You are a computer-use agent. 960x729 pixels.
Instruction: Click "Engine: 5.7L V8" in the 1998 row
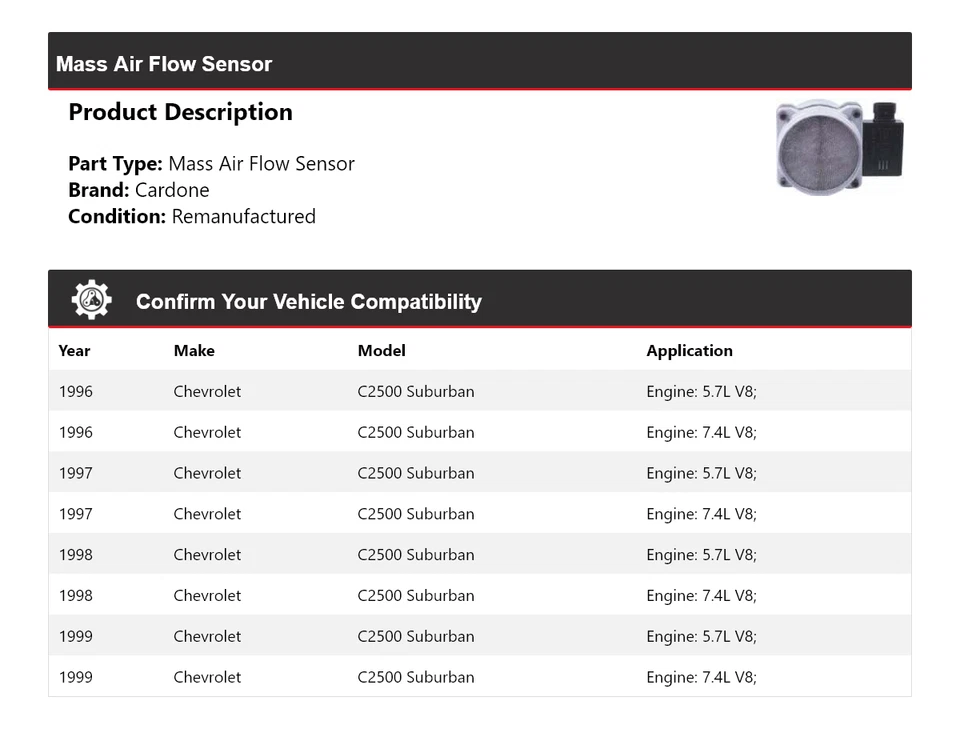point(701,555)
